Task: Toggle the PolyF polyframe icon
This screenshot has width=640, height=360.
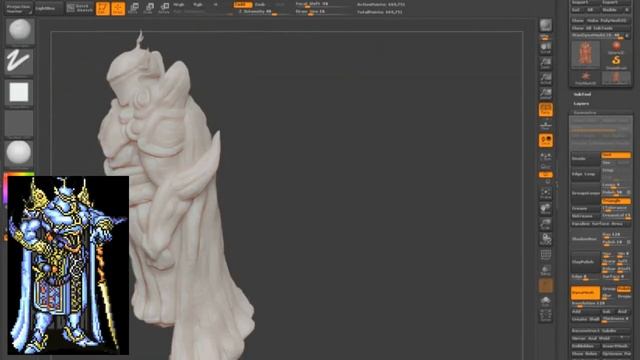Action: click(x=546, y=255)
